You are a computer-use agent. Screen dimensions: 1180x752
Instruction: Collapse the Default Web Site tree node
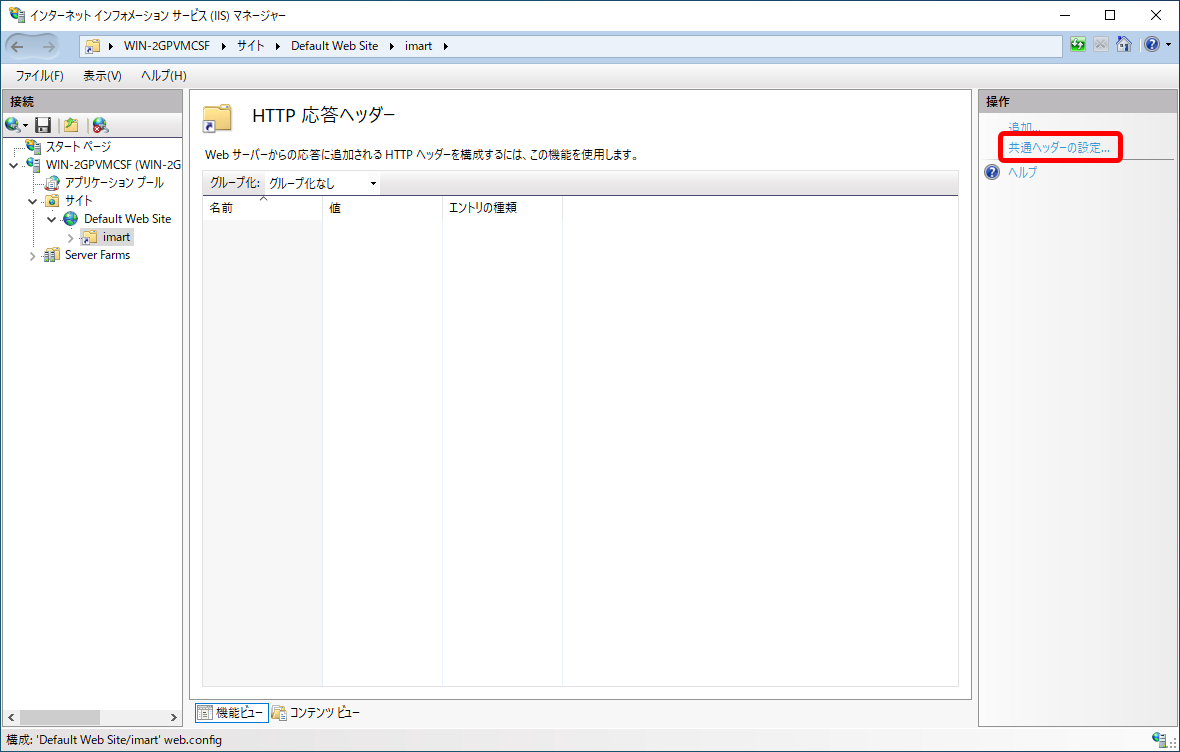[51, 218]
